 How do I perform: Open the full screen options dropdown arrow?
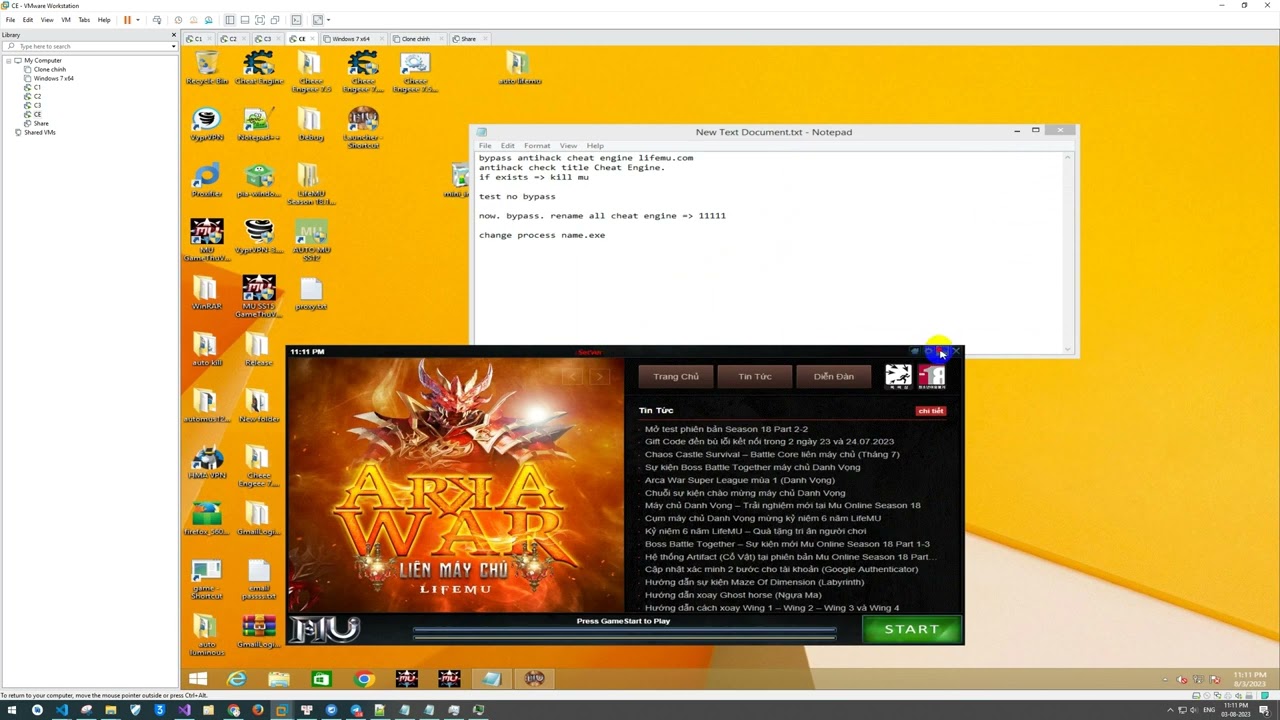coord(328,20)
